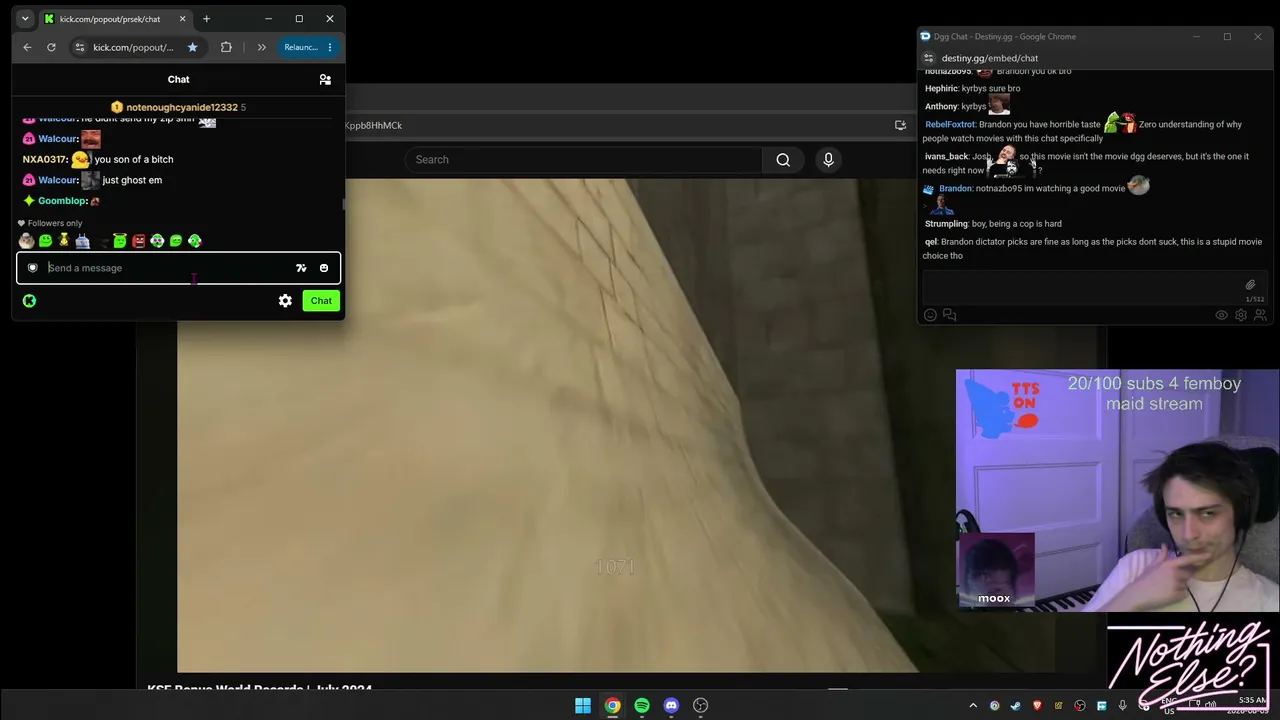Insert the red angry emote from quick emotes

139,241
